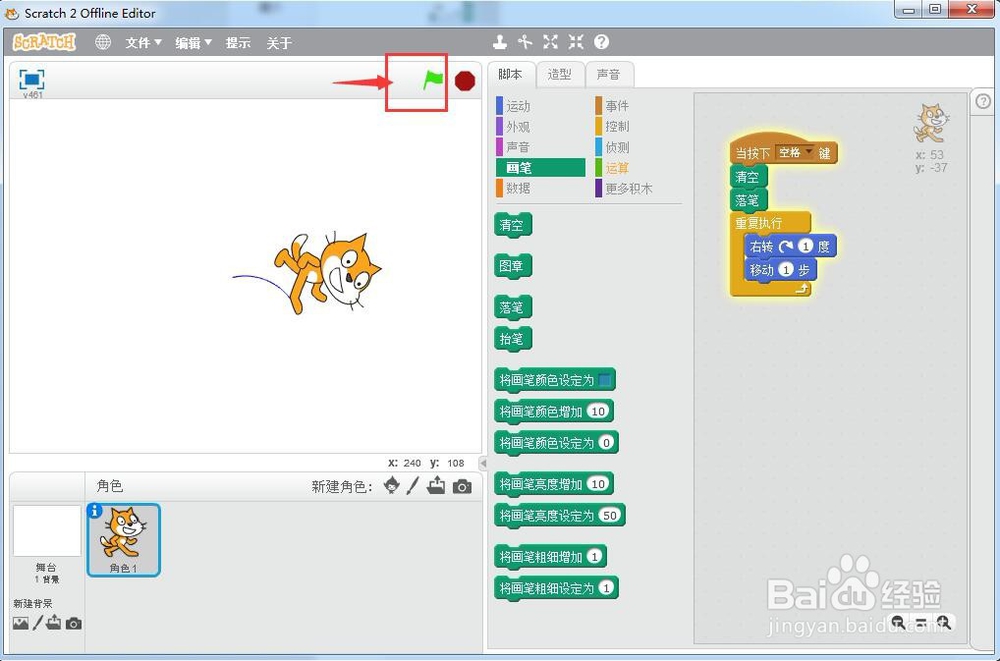Image resolution: width=1000 pixels, height=661 pixels.
Task: Switch stage to full screen mode
Action: click(x=32, y=80)
